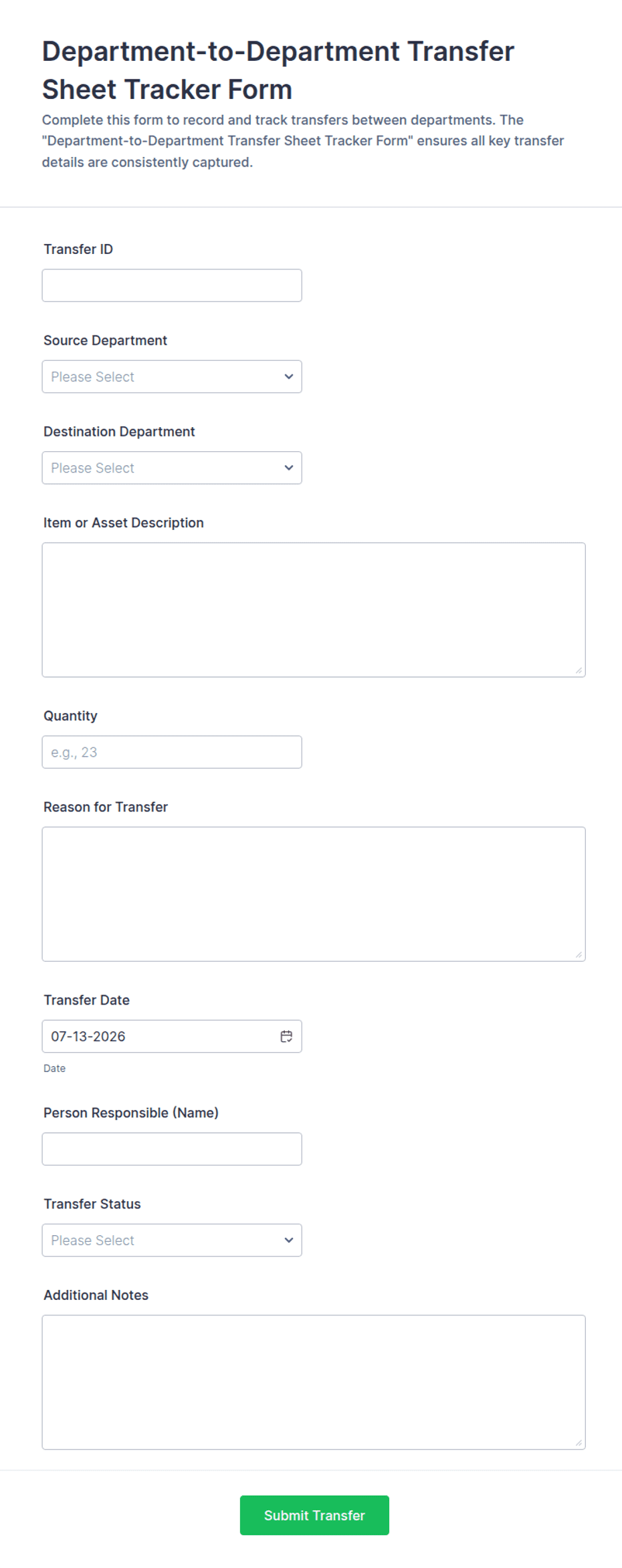Open the Transfer Status select box
The width and height of the screenshot is (622, 1568).
[x=172, y=1240]
